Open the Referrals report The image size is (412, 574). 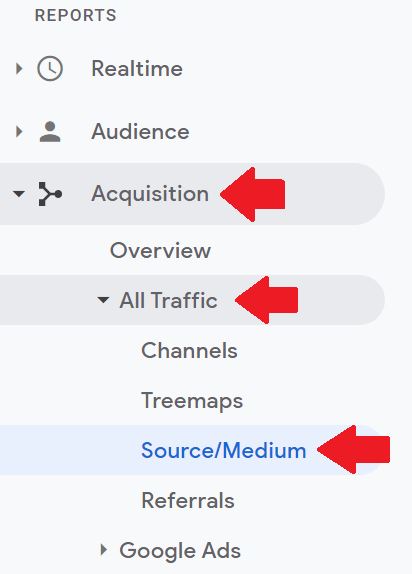[x=188, y=500]
